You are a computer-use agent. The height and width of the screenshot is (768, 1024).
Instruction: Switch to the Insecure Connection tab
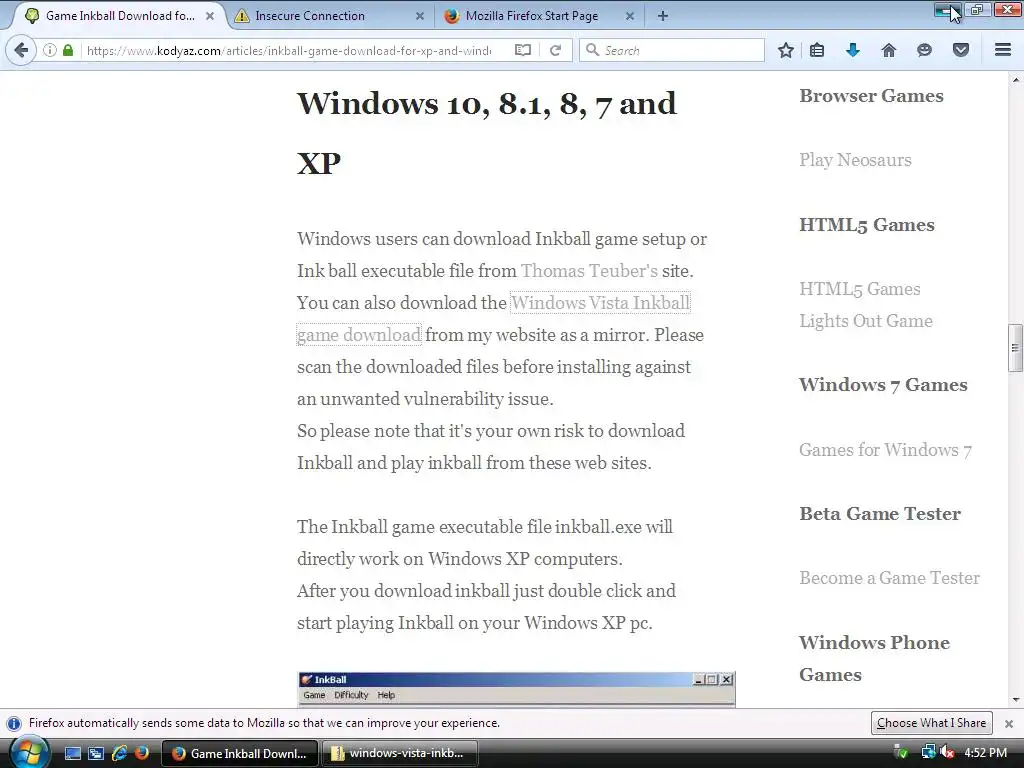(x=331, y=16)
